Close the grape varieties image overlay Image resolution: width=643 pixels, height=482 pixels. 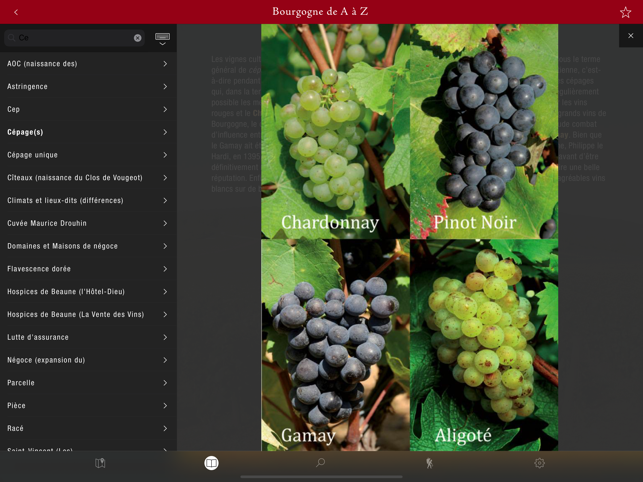(631, 36)
